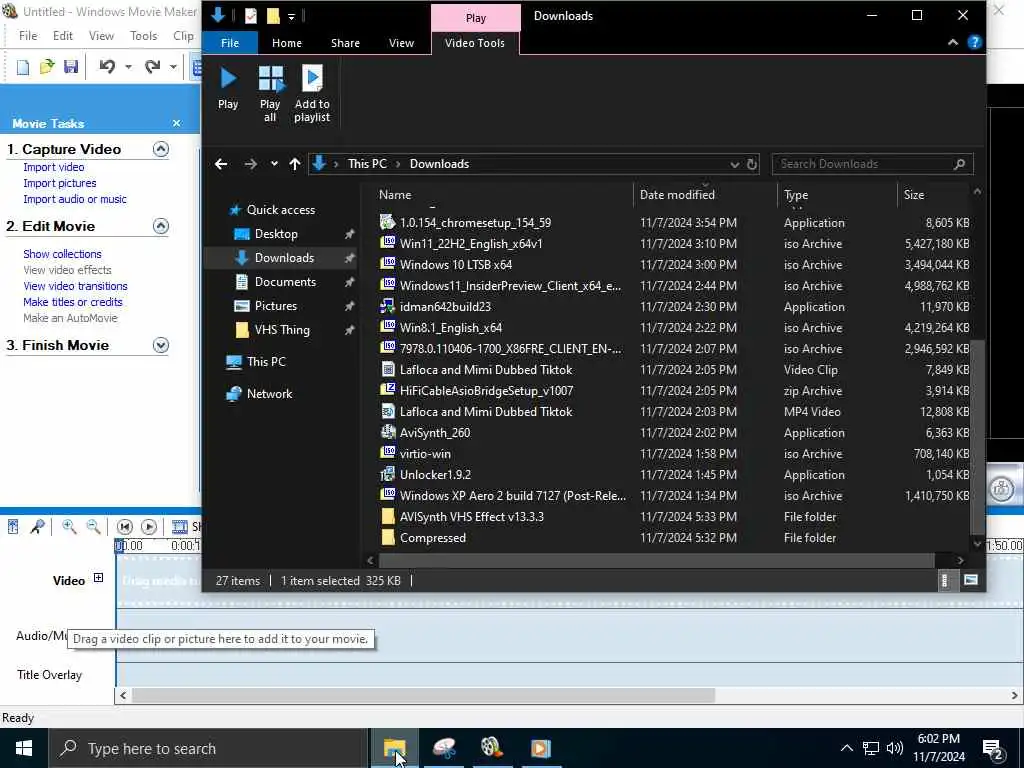This screenshot has height=768, width=1024.
Task: Click Play Timeline button
Action: 149,527
